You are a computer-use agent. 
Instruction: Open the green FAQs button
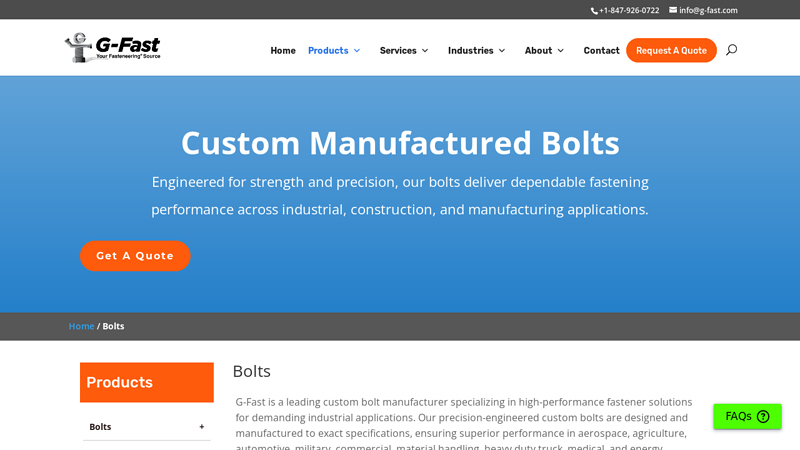tap(747, 416)
